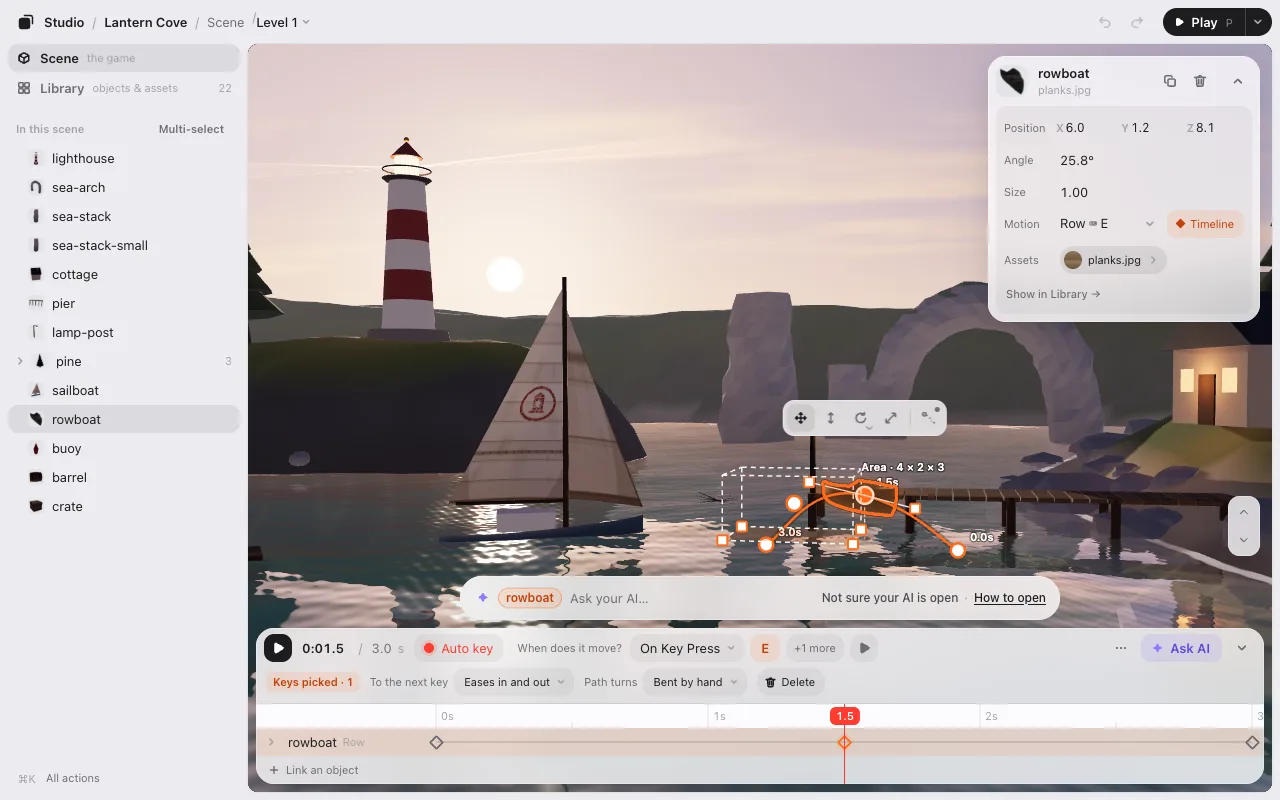Click the Play button
Screen dimensions: 1280x800
pyautogui.click(x=1204, y=22)
